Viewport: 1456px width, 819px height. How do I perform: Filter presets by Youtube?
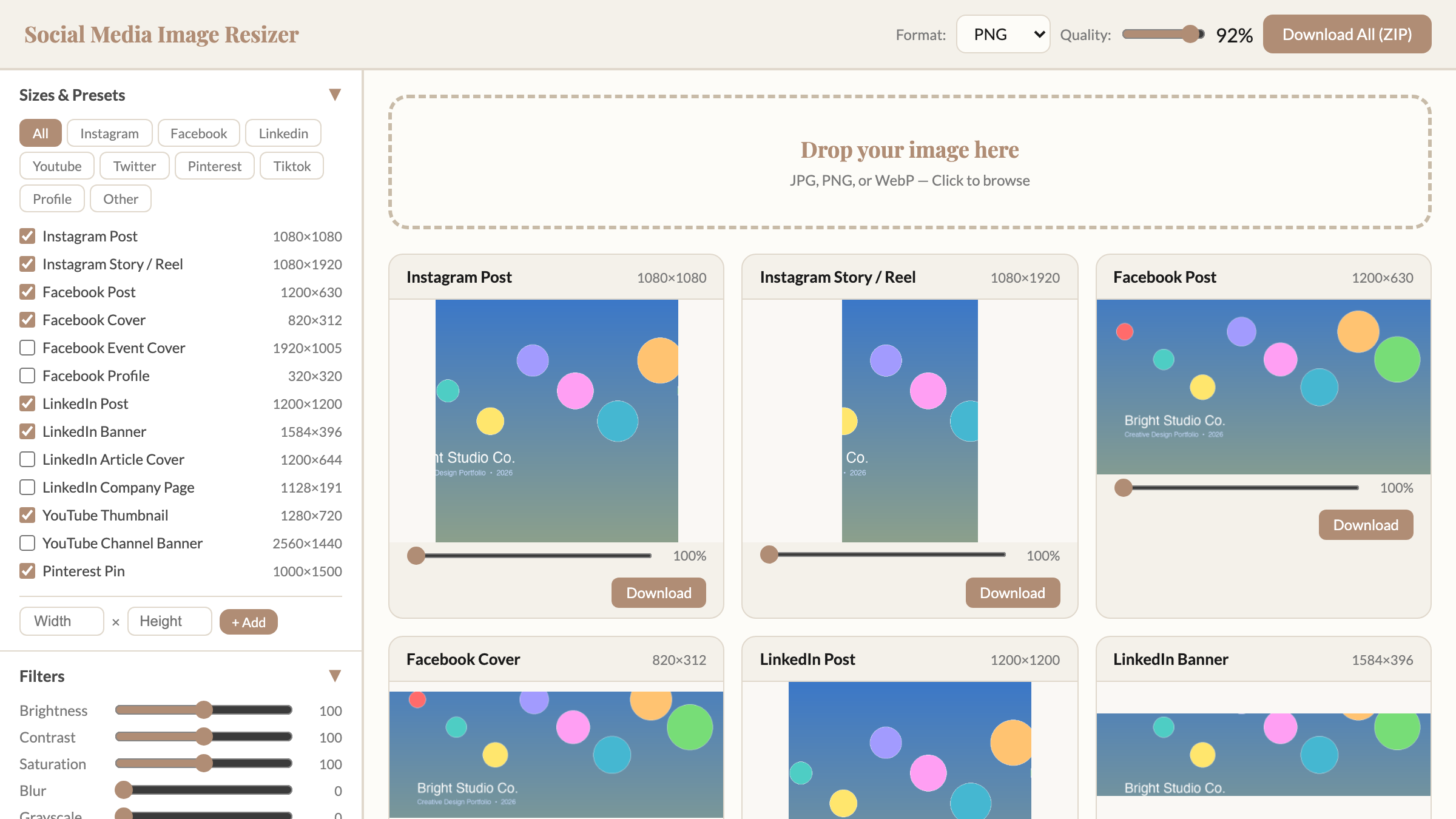click(57, 166)
